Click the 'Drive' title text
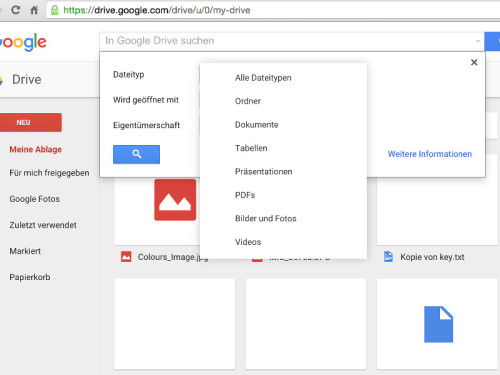 (x=27, y=80)
